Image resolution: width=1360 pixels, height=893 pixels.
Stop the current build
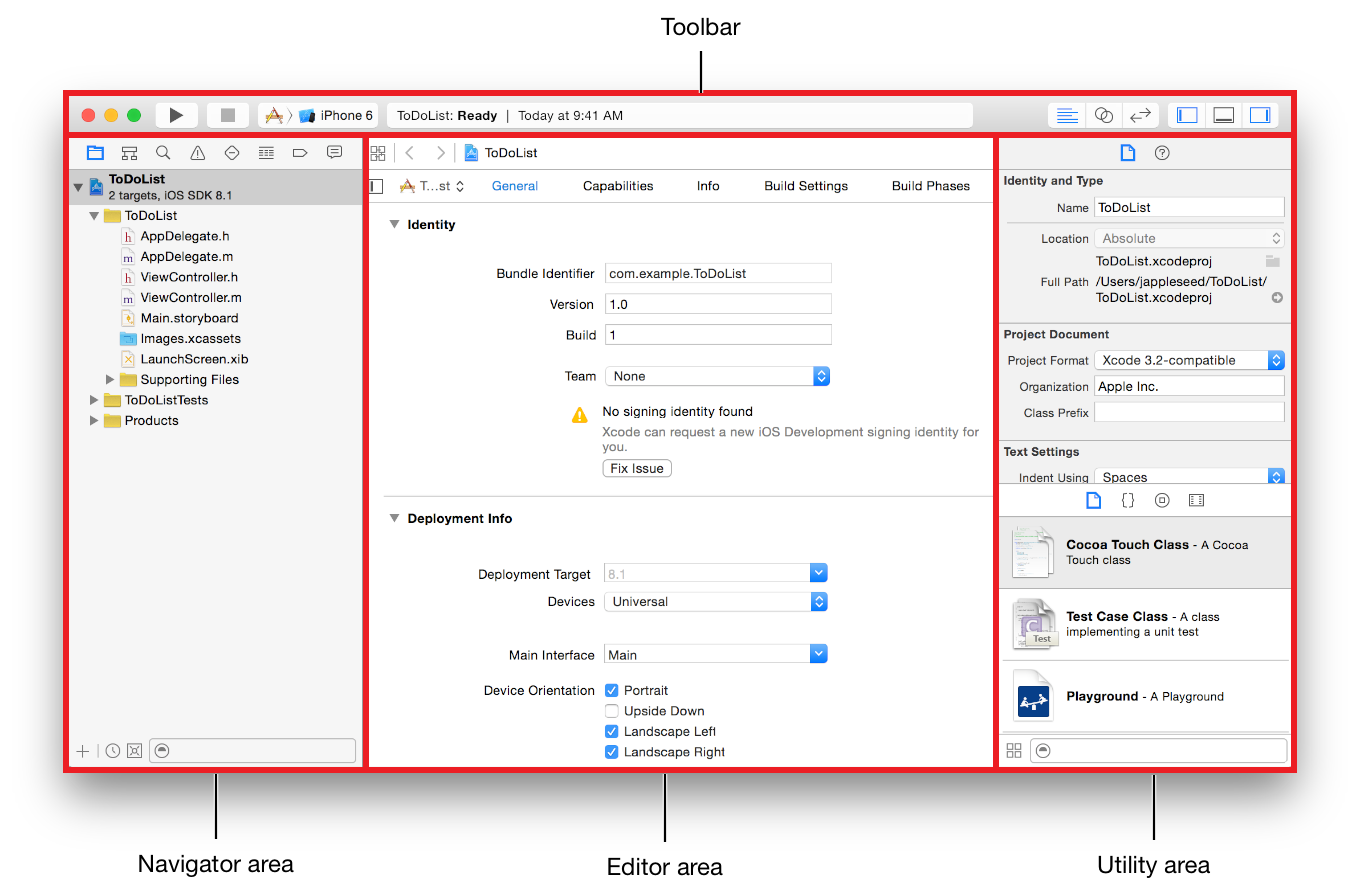(227, 114)
